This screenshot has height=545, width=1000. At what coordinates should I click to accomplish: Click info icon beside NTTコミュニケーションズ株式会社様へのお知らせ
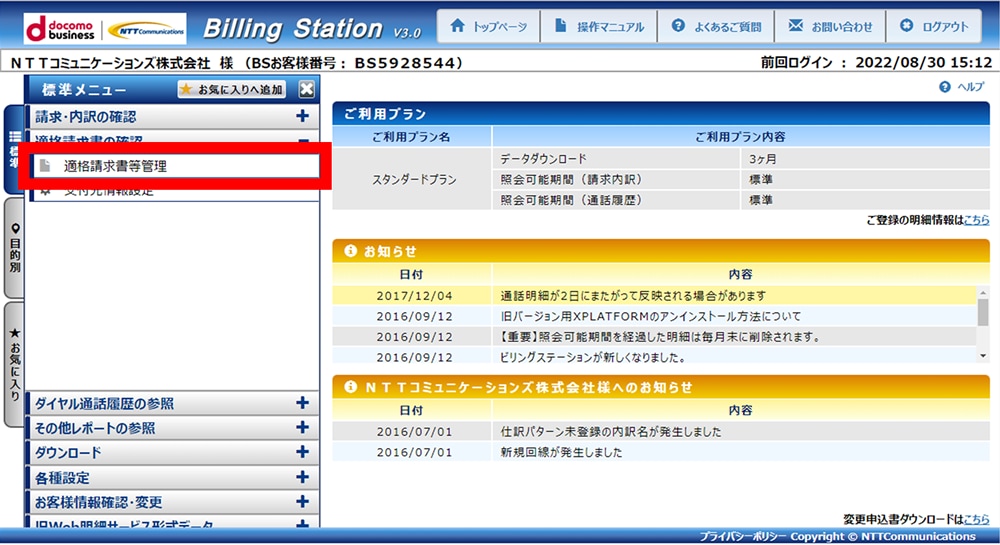click(350, 387)
